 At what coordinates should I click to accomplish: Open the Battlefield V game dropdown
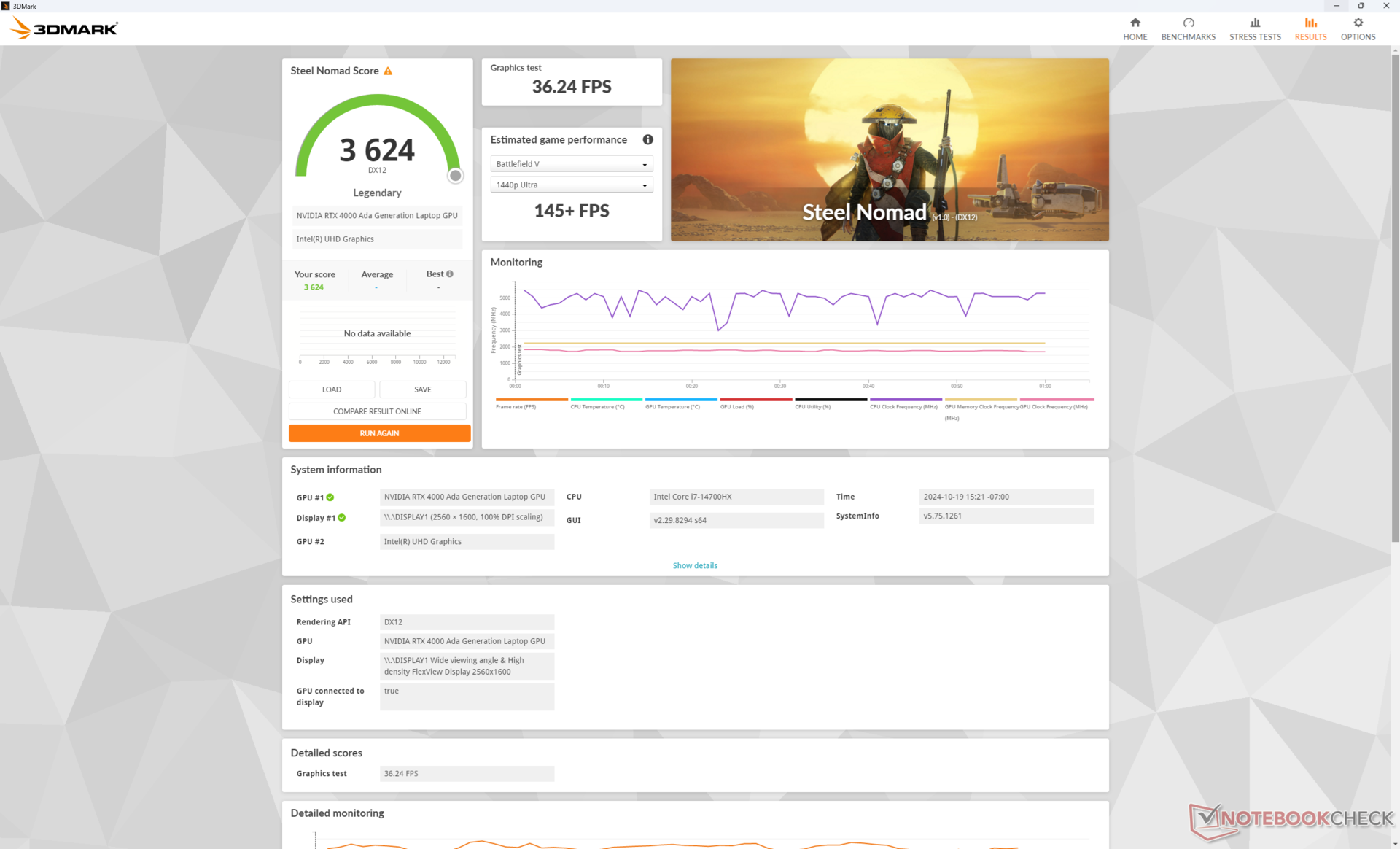571,164
